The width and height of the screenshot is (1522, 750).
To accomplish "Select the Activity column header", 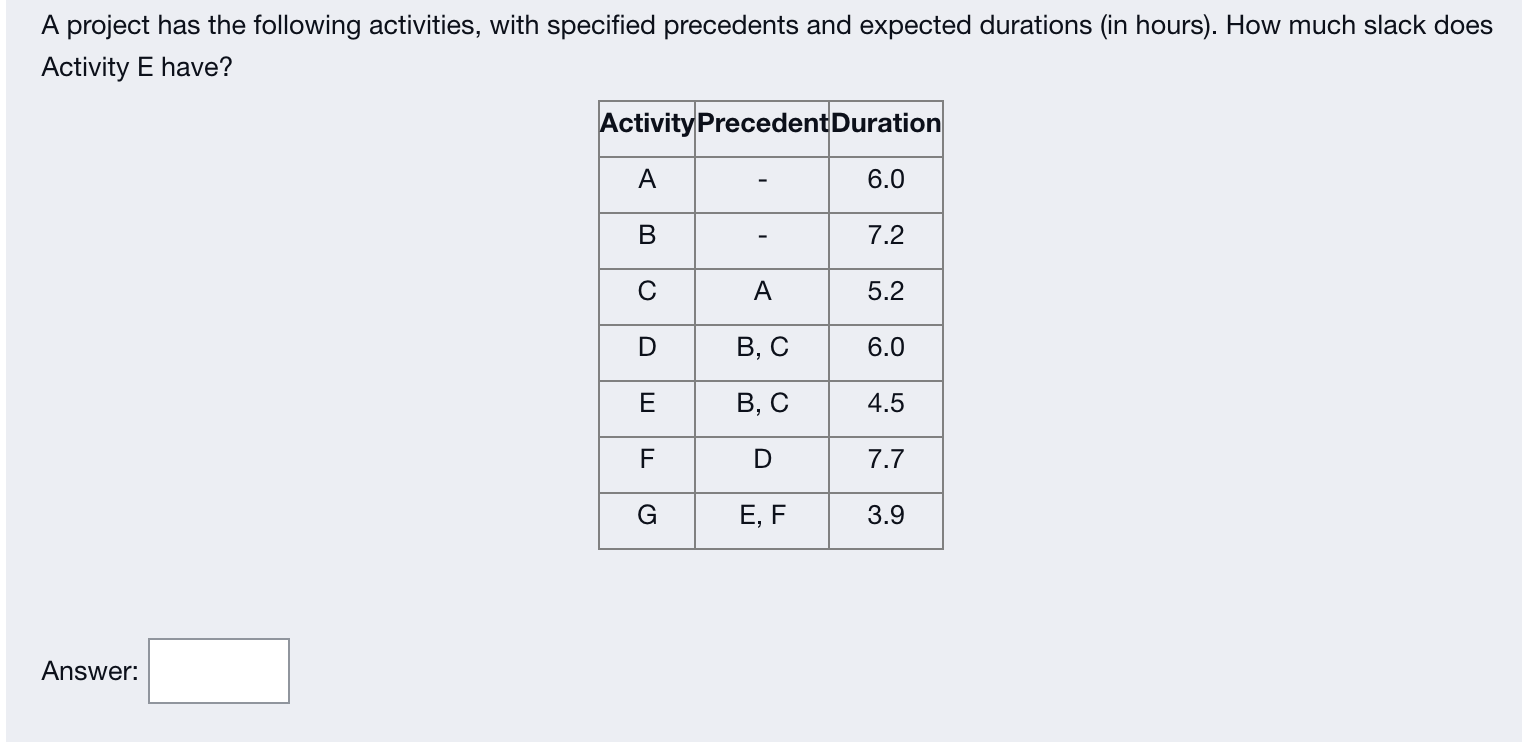I will click(646, 123).
